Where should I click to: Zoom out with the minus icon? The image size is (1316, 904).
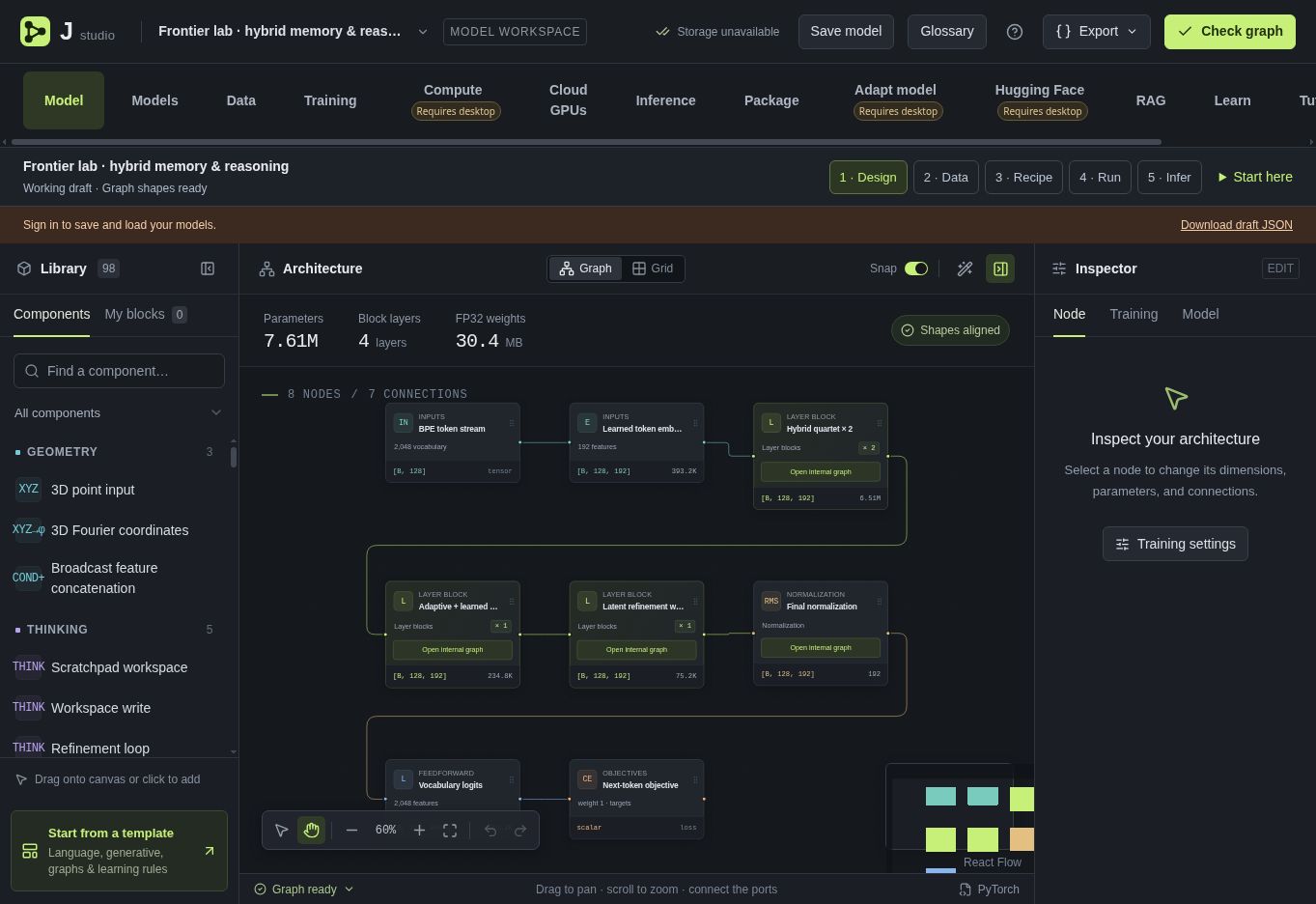point(351,830)
